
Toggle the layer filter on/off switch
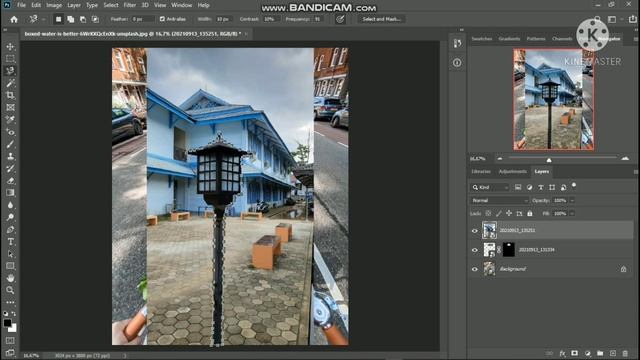[x=574, y=186]
